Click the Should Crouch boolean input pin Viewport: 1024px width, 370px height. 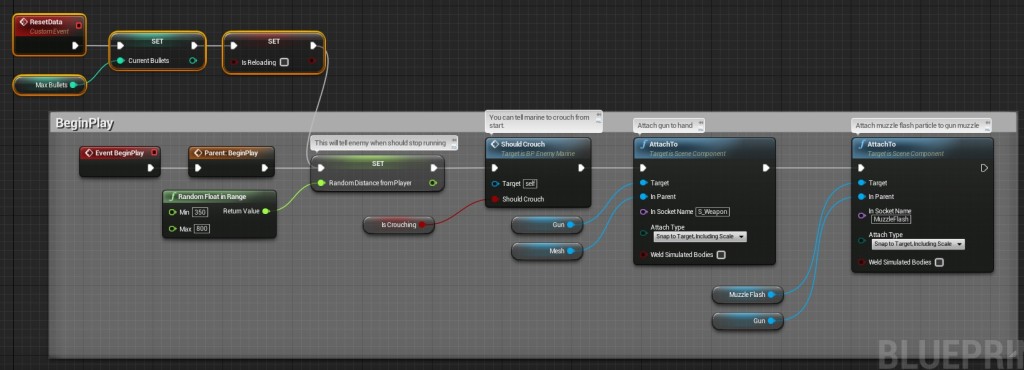tap(495, 200)
